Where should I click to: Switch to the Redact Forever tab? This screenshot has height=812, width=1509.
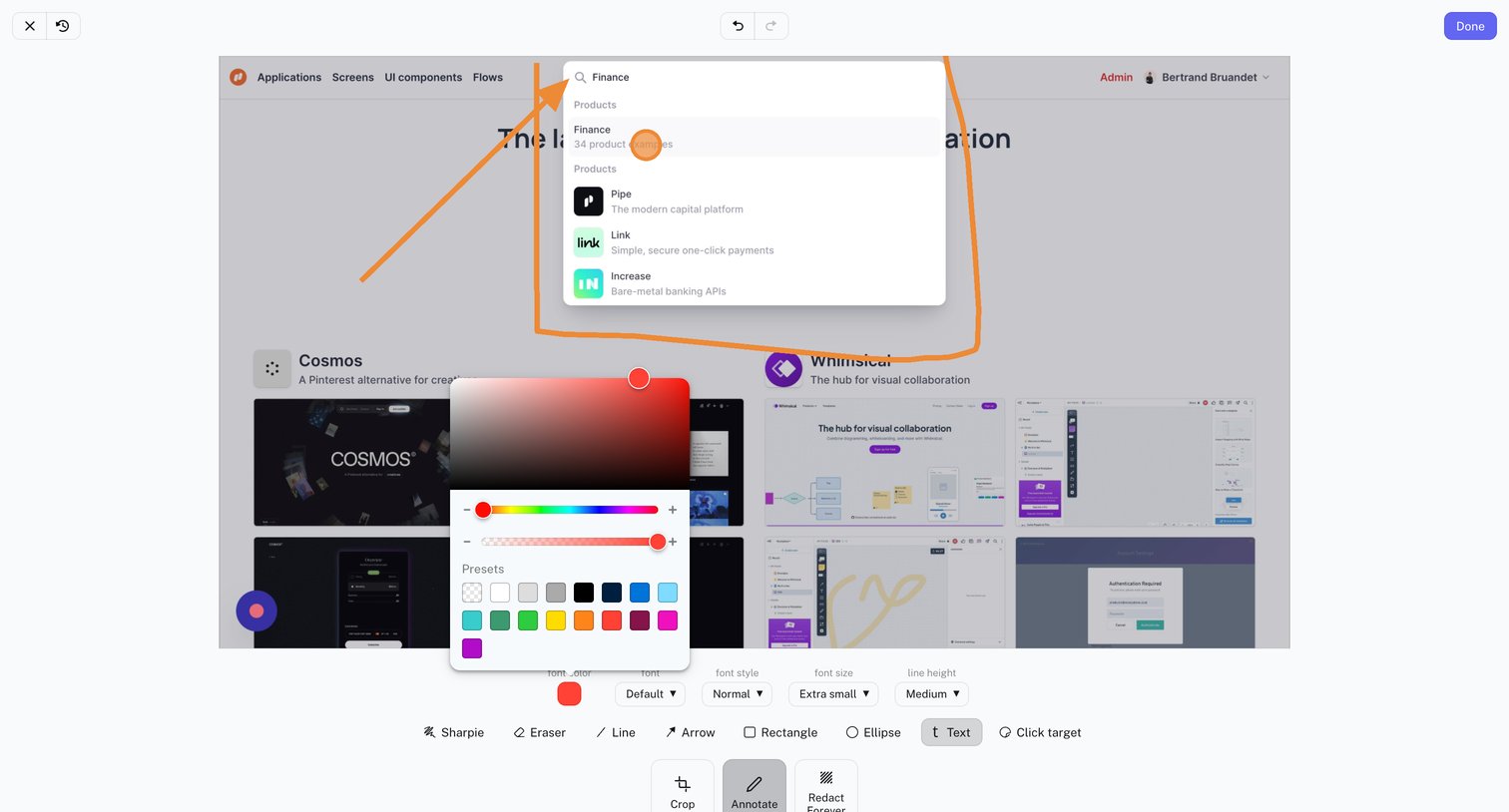click(x=826, y=787)
